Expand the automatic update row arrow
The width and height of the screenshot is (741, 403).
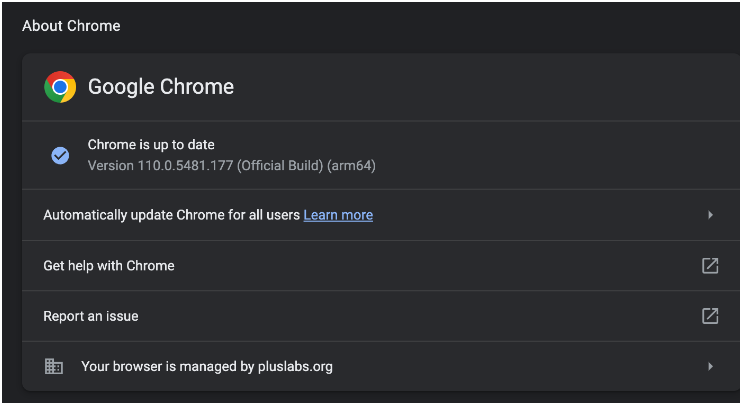(710, 215)
